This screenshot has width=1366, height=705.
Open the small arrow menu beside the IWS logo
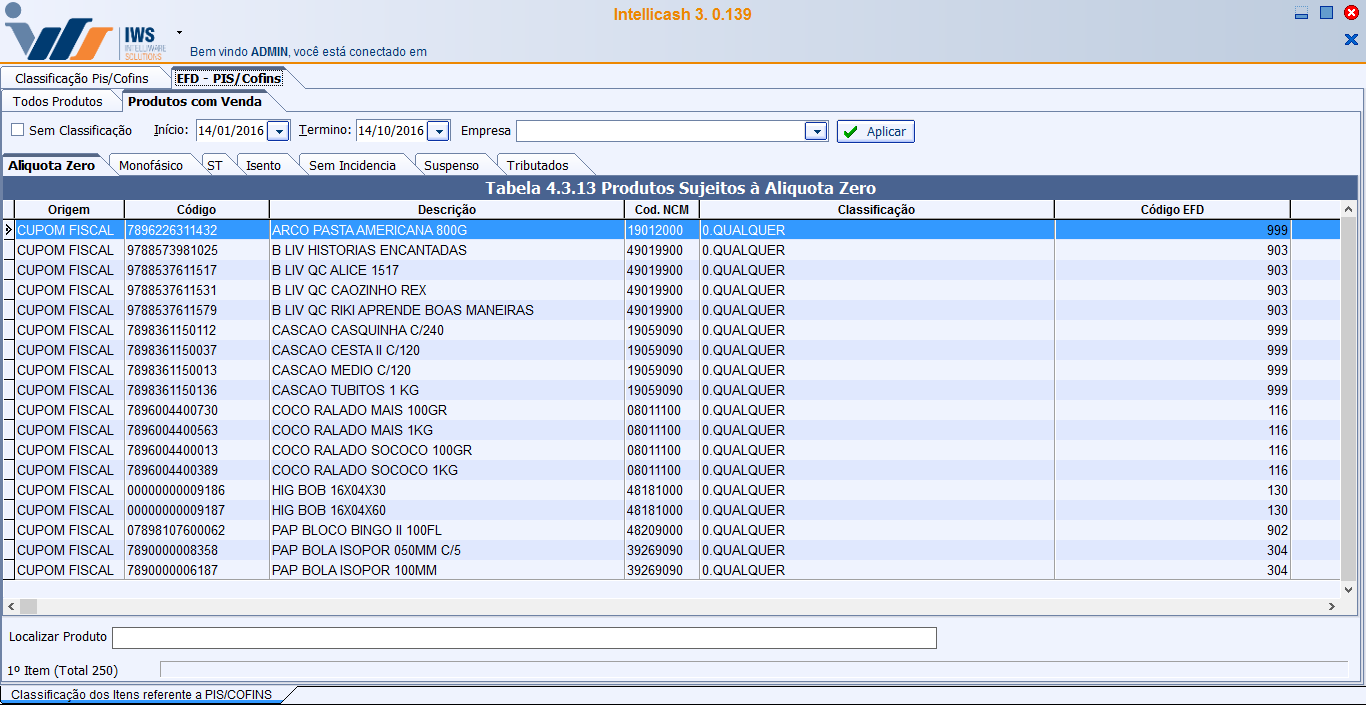coord(179,32)
